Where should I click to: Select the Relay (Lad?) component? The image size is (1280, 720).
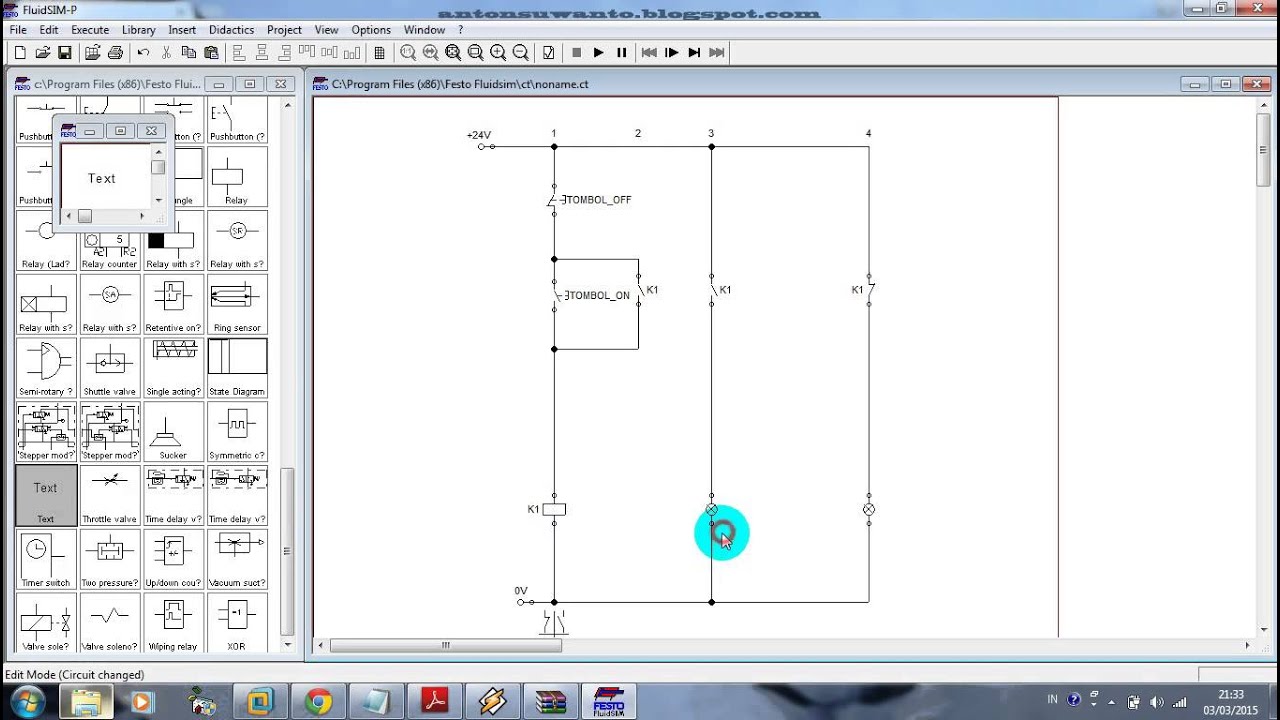click(x=46, y=240)
